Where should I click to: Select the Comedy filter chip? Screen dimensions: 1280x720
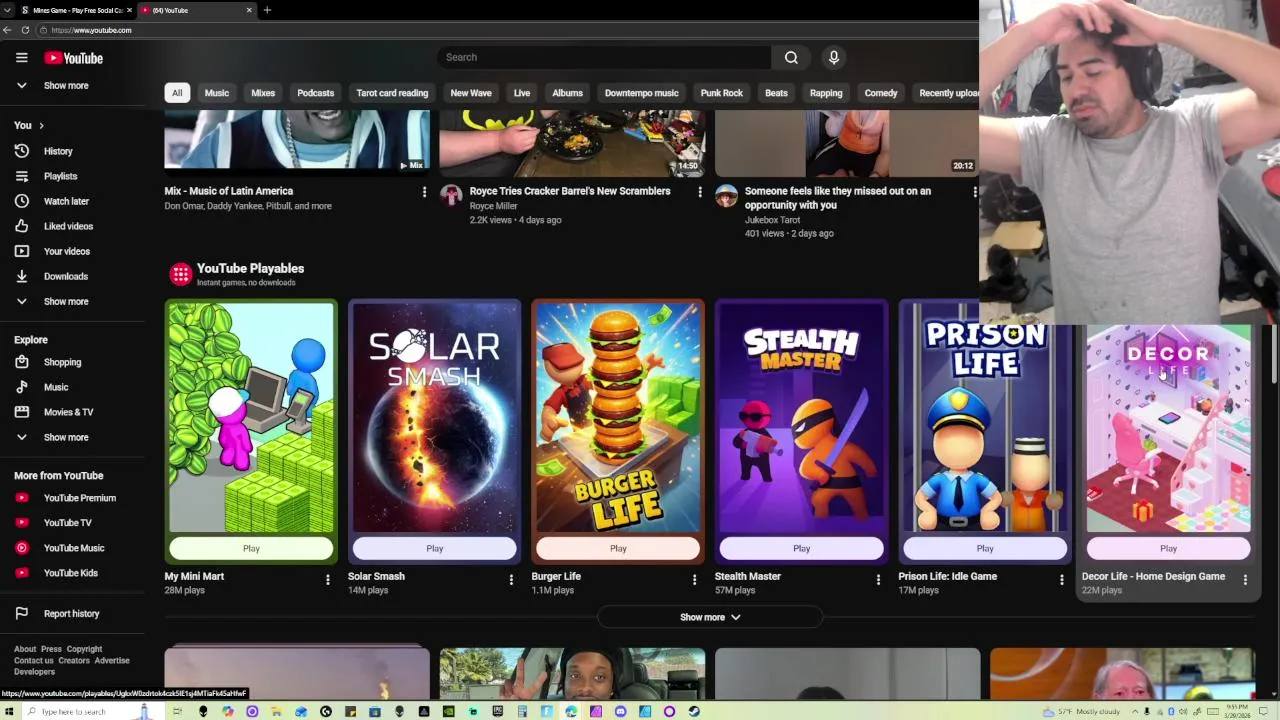(x=881, y=93)
